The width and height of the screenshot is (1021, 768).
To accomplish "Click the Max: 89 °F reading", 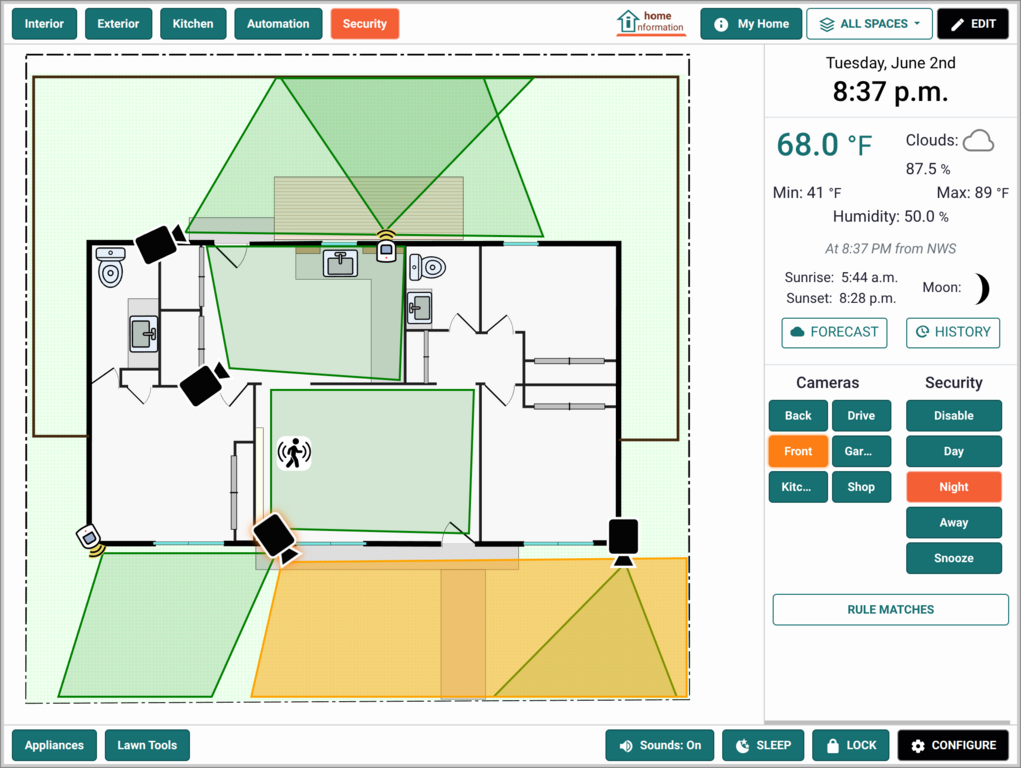I will (x=972, y=193).
